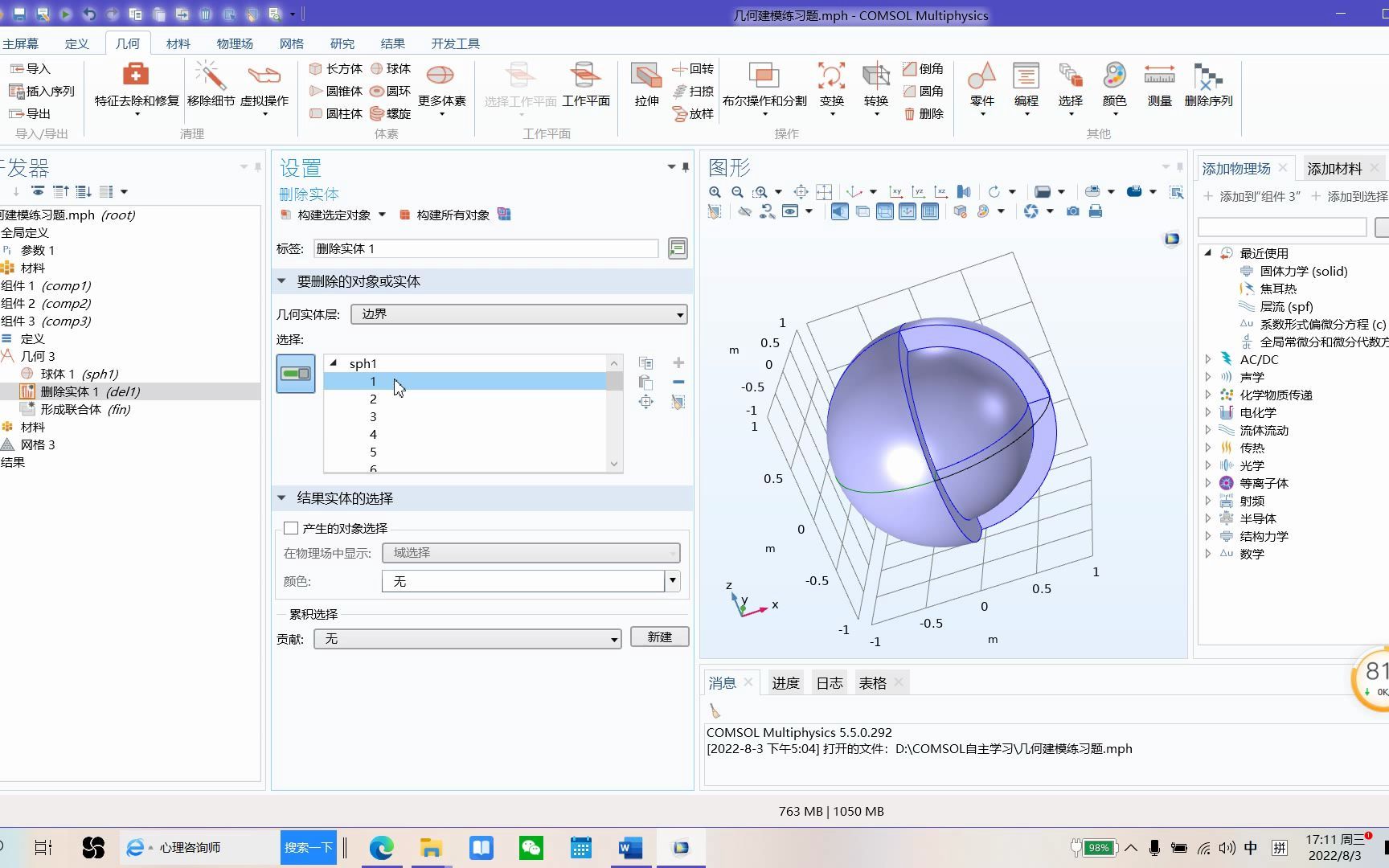The image size is (1389, 868).
Task: Toggle grid display in Graphics toolbar
Action: [x=930, y=211]
